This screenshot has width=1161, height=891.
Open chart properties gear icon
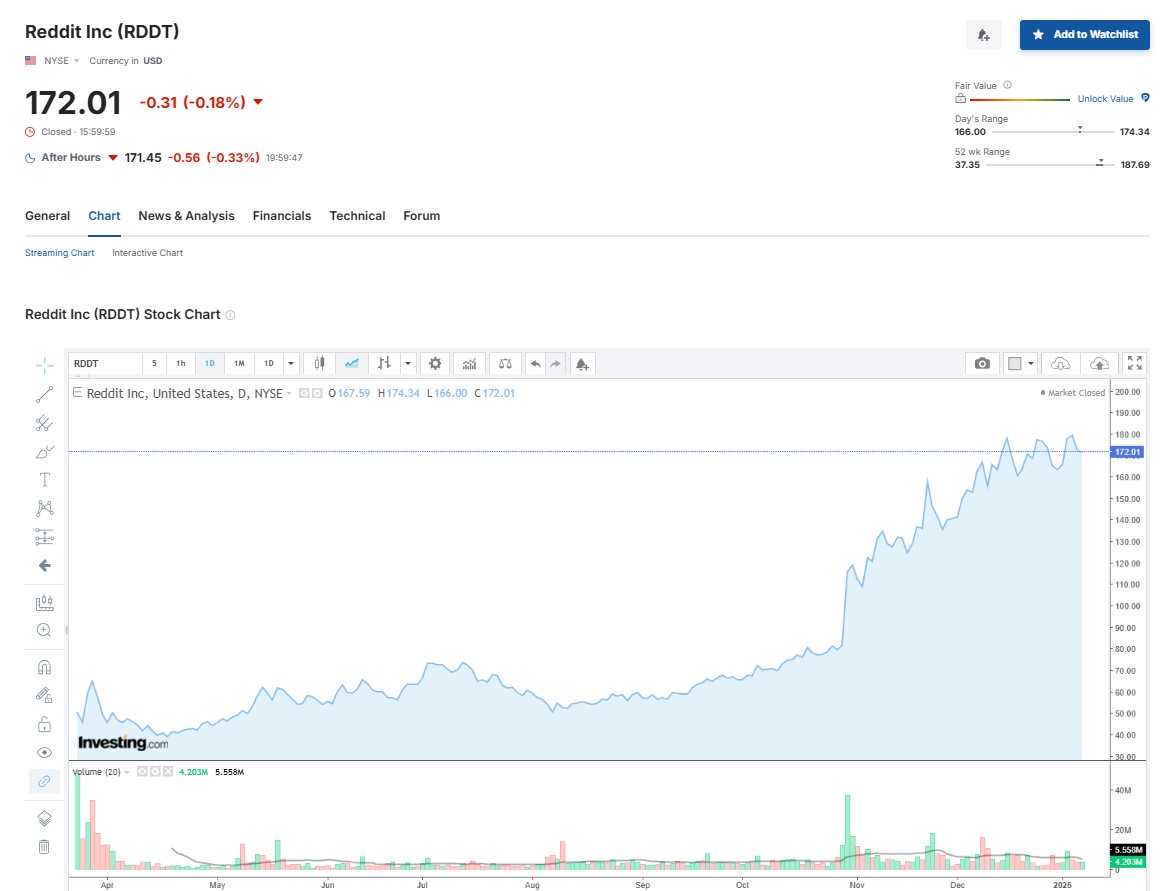(435, 364)
